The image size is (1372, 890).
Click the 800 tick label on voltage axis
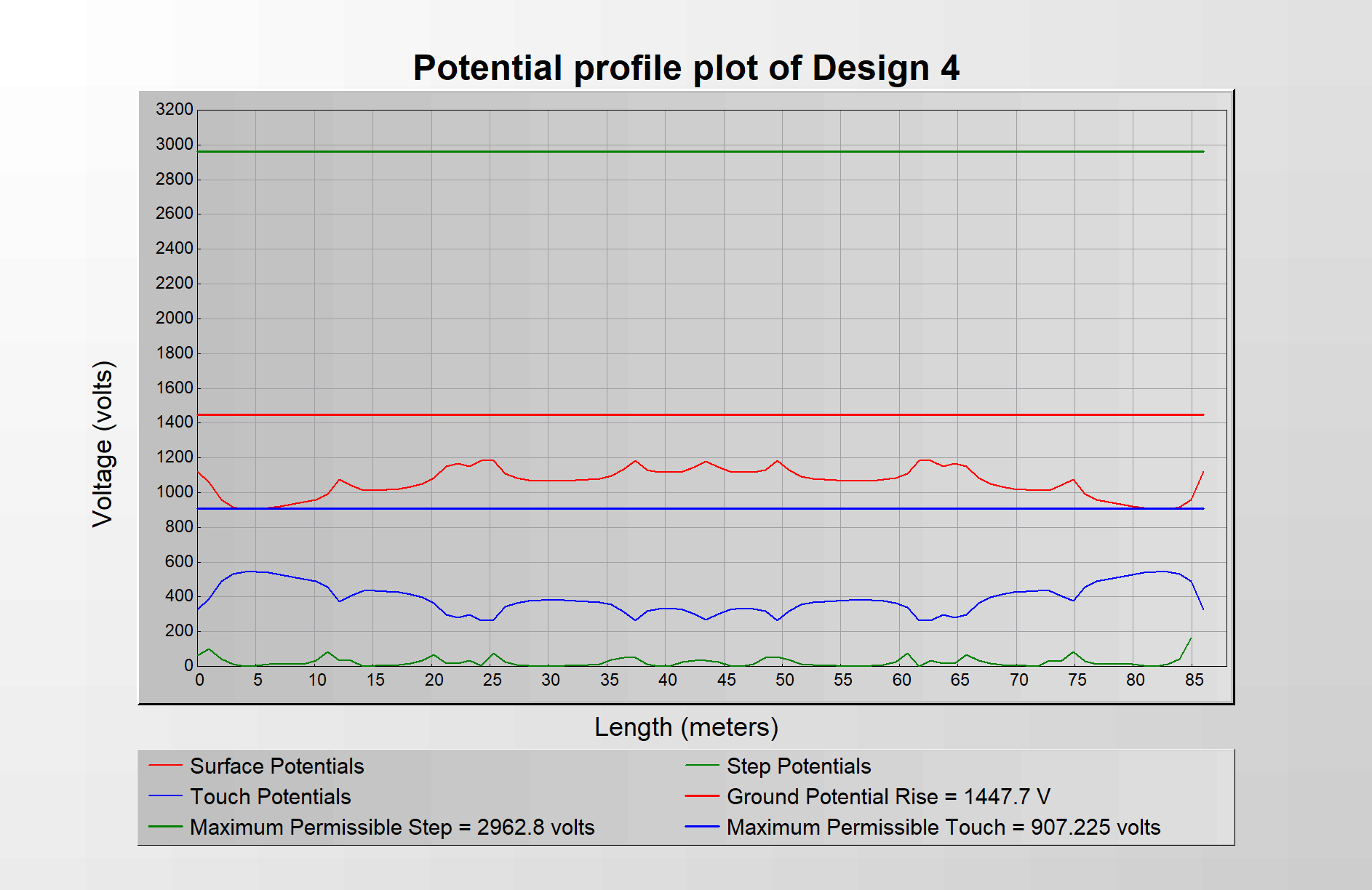pos(179,527)
